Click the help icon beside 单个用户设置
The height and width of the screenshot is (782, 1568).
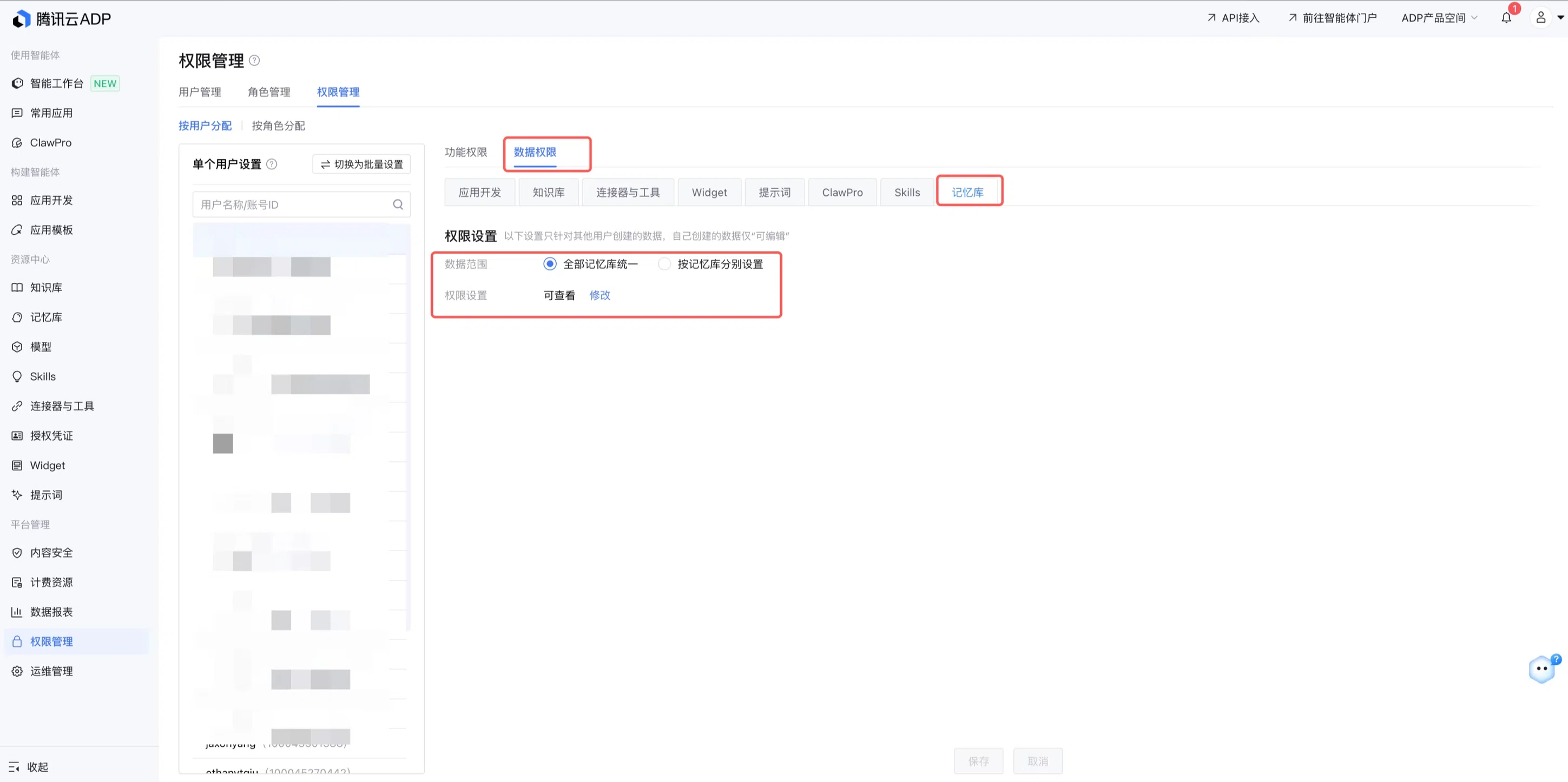[x=272, y=164]
